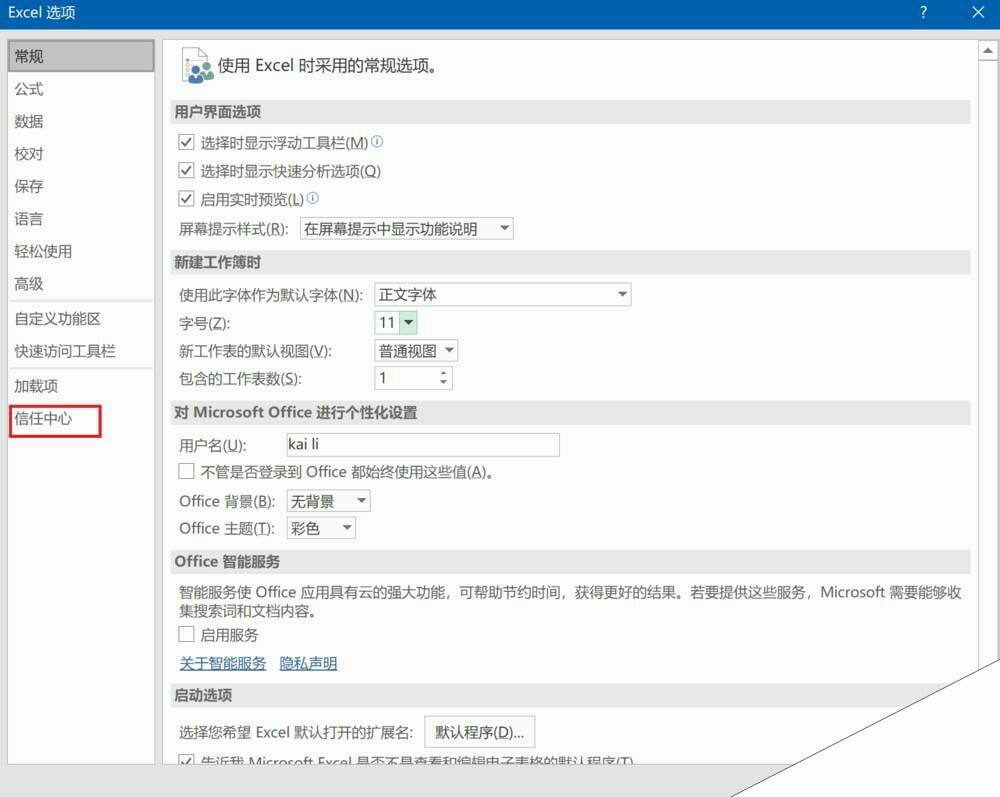Select 数据 category in sidebar
Viewport: 1000px width, 797px height.
click(x=81, y=121)
